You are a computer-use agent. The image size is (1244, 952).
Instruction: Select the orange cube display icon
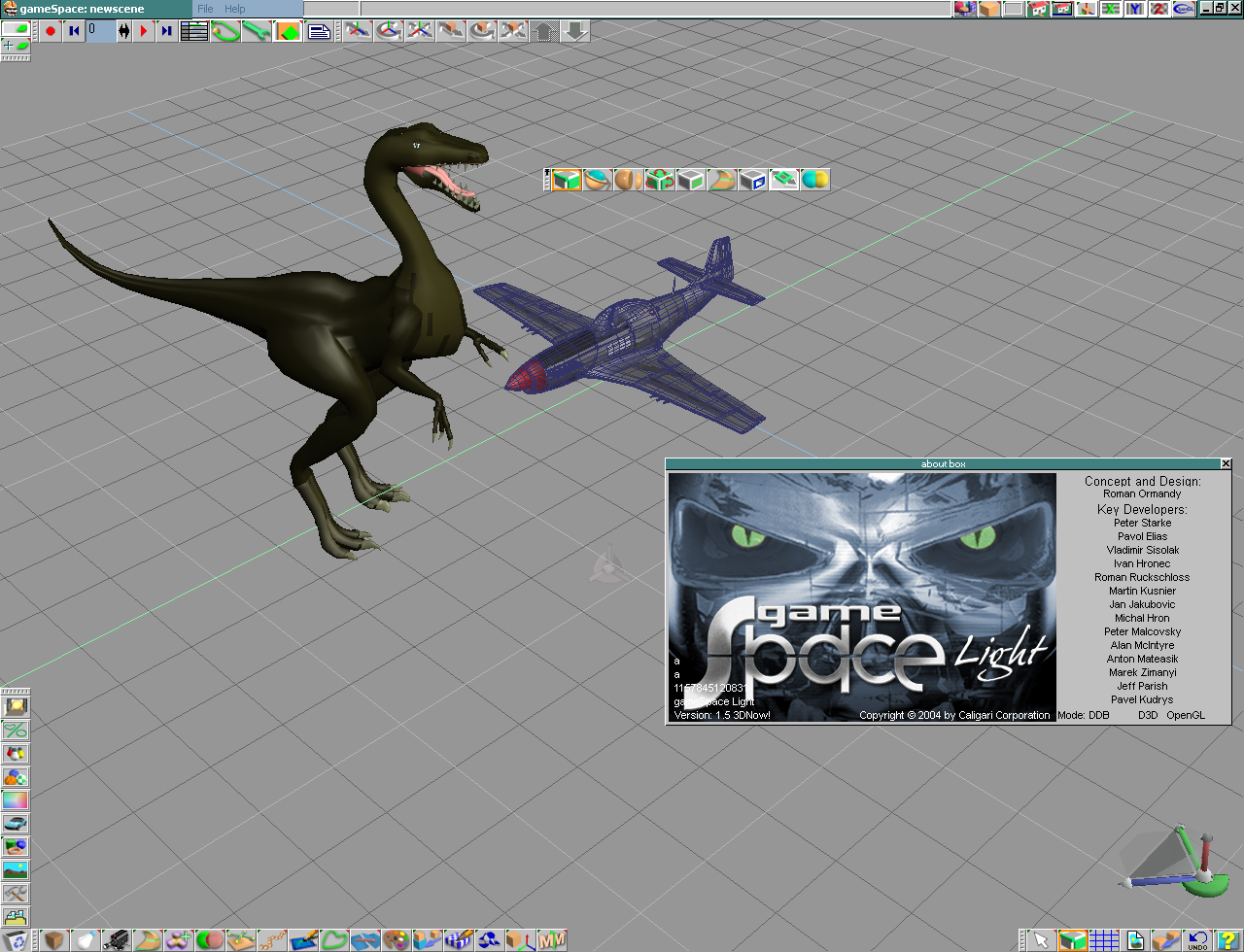click(989, 9)
